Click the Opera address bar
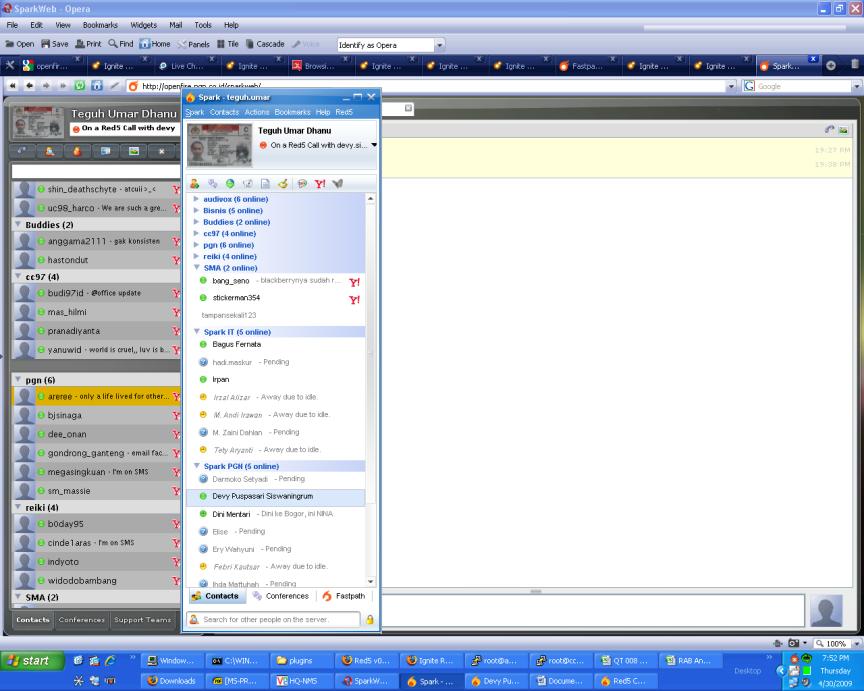This screenshot has height=691, width=864. click(x=431, y=87)
